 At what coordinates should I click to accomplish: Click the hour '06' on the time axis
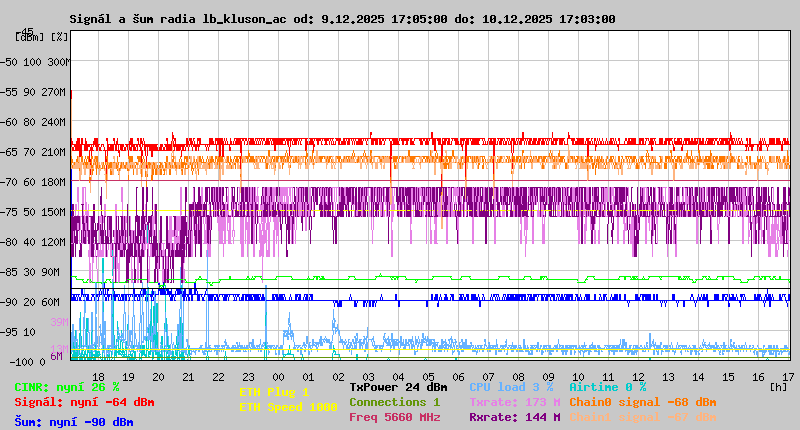tap(459, 377)
